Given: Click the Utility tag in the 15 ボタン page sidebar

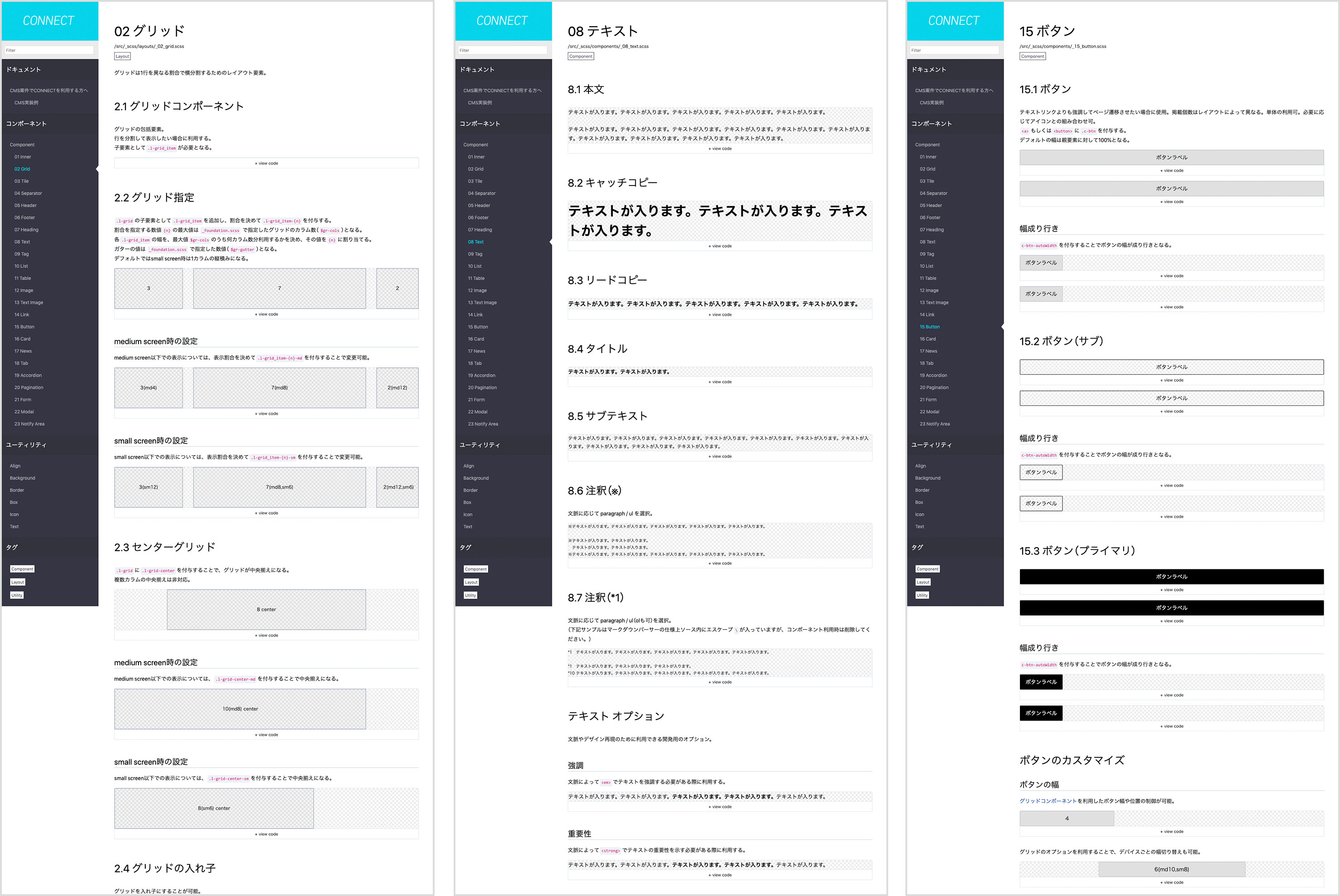Looking at the screenshot, I should click(x=922, y=596).
